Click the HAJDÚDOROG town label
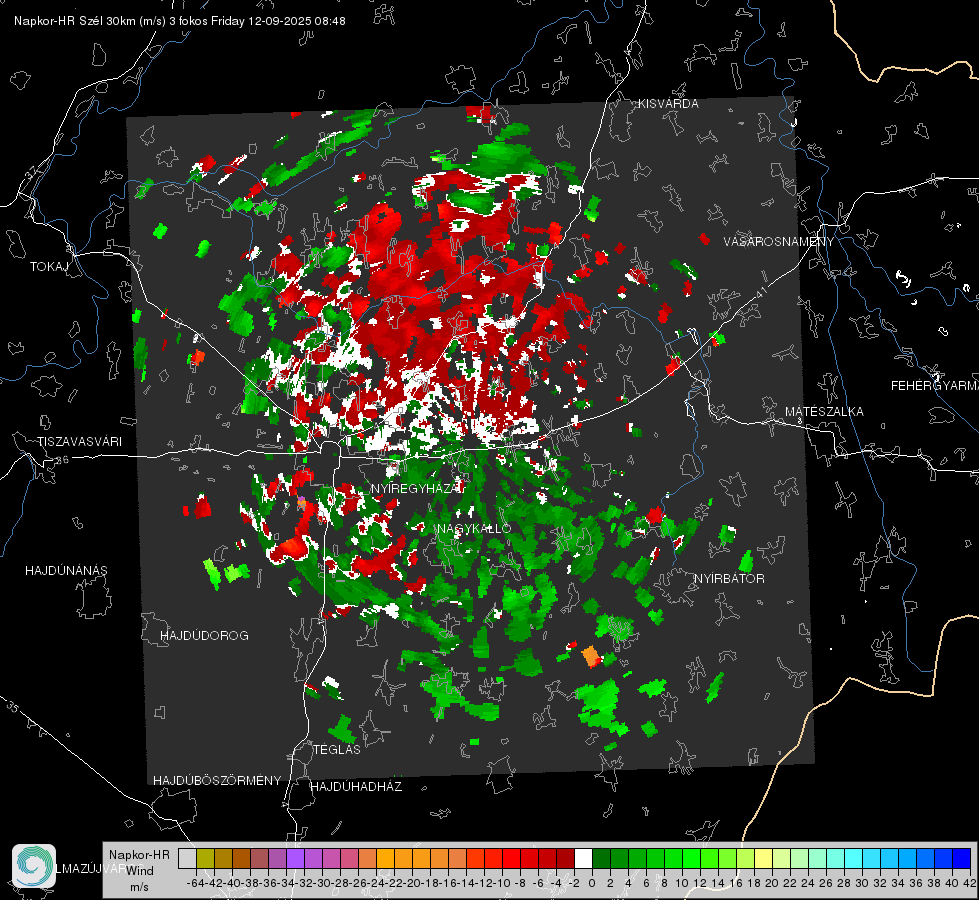The image size is (979, 900). 204,636
